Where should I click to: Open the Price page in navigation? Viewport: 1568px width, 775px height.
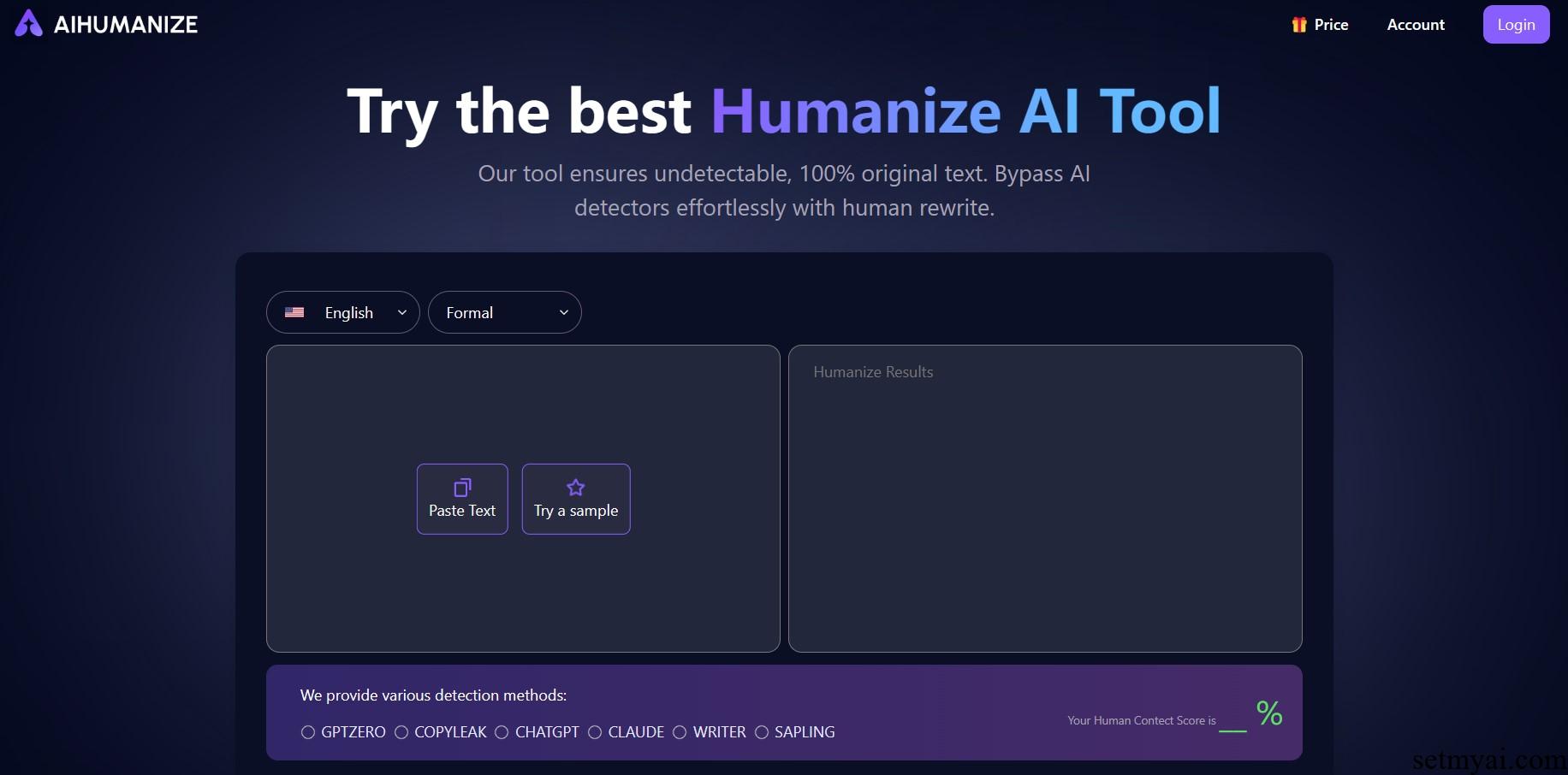[1330, 25]
